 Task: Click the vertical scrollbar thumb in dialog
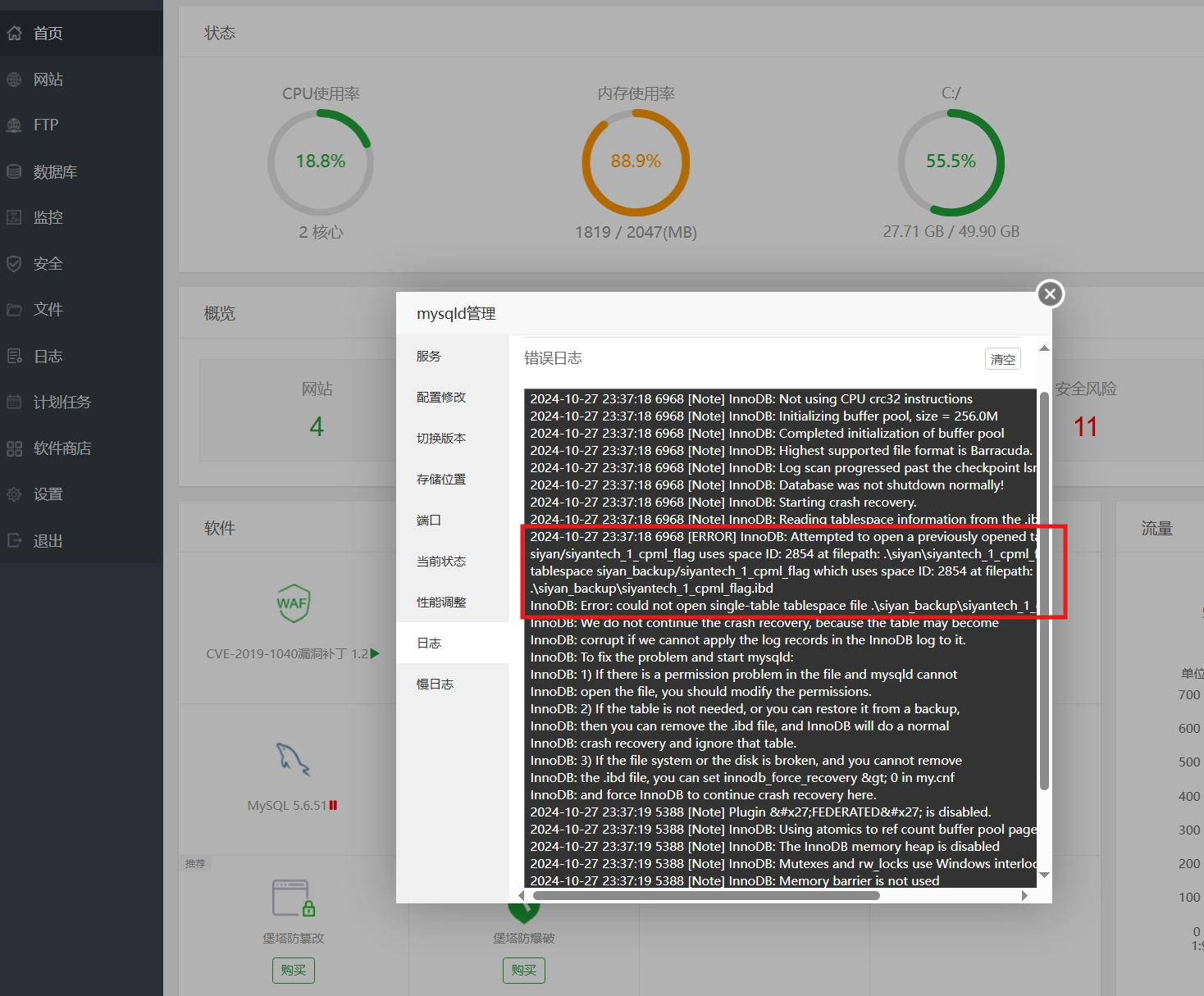tap(1044, 591)
